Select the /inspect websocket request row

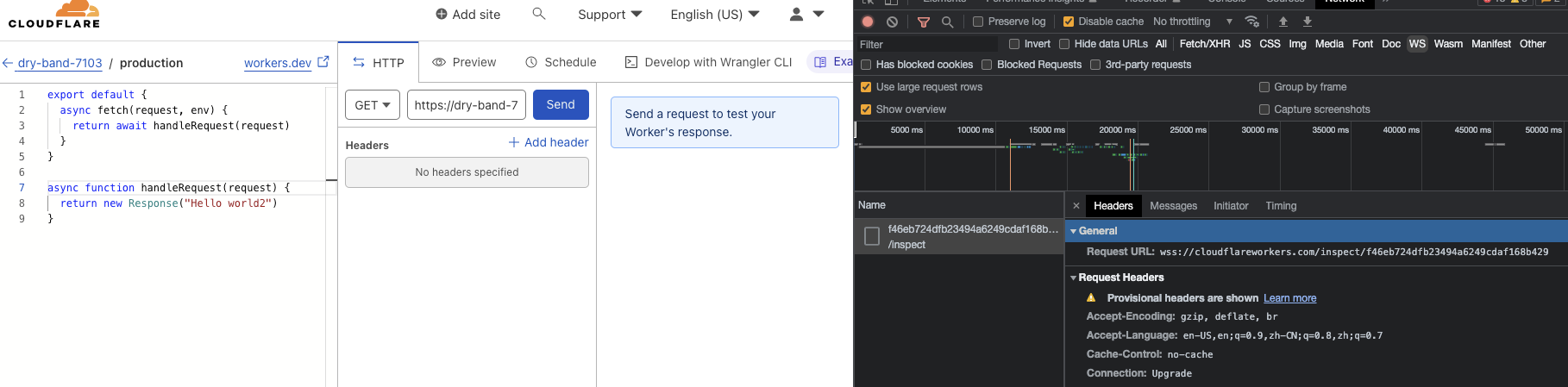click(x=959, y=237)
